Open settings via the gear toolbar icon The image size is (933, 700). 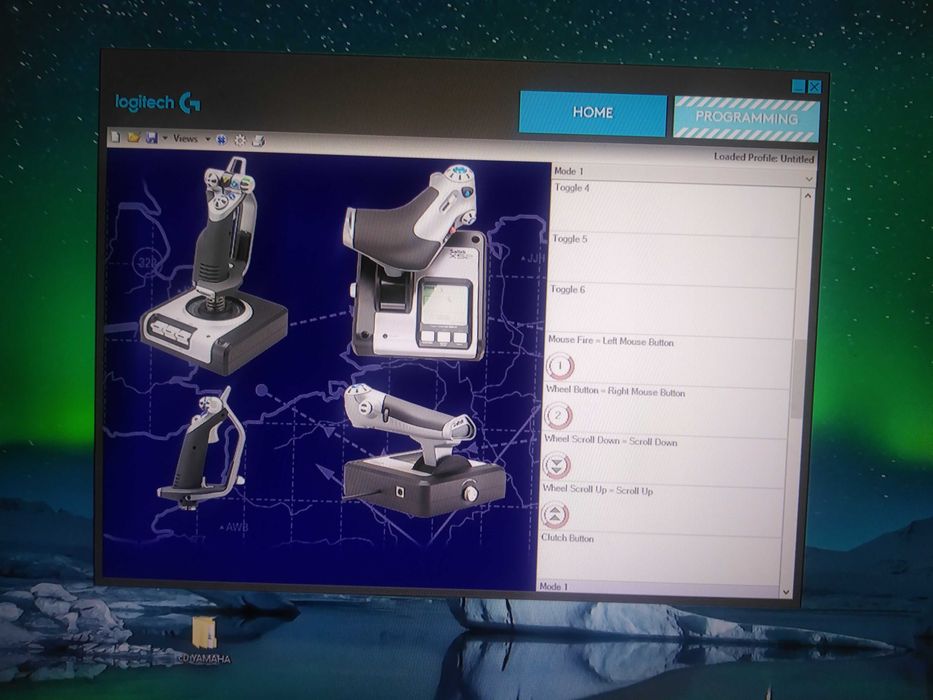pyautogui.click(x=240, y=140)
